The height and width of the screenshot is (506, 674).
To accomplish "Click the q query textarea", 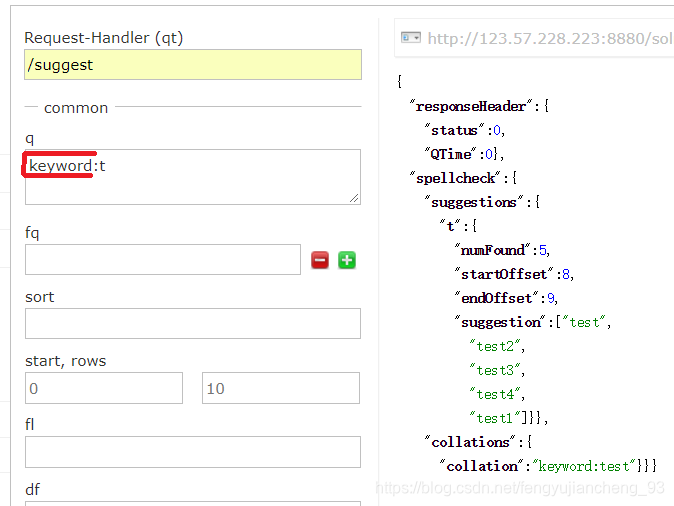I will tap(193, 177).
